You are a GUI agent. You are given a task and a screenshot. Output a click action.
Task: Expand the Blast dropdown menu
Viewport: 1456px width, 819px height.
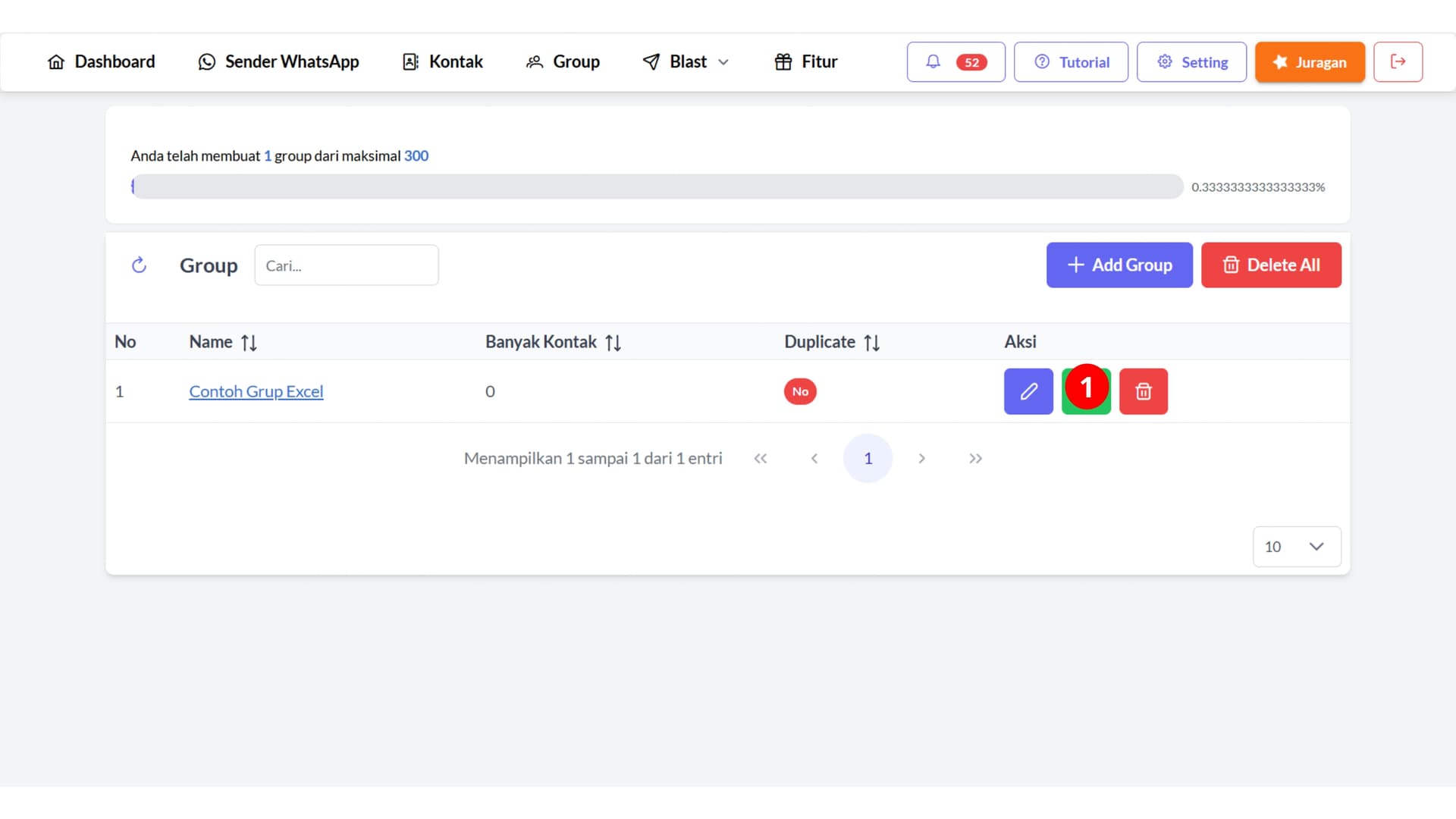point(686,62)
